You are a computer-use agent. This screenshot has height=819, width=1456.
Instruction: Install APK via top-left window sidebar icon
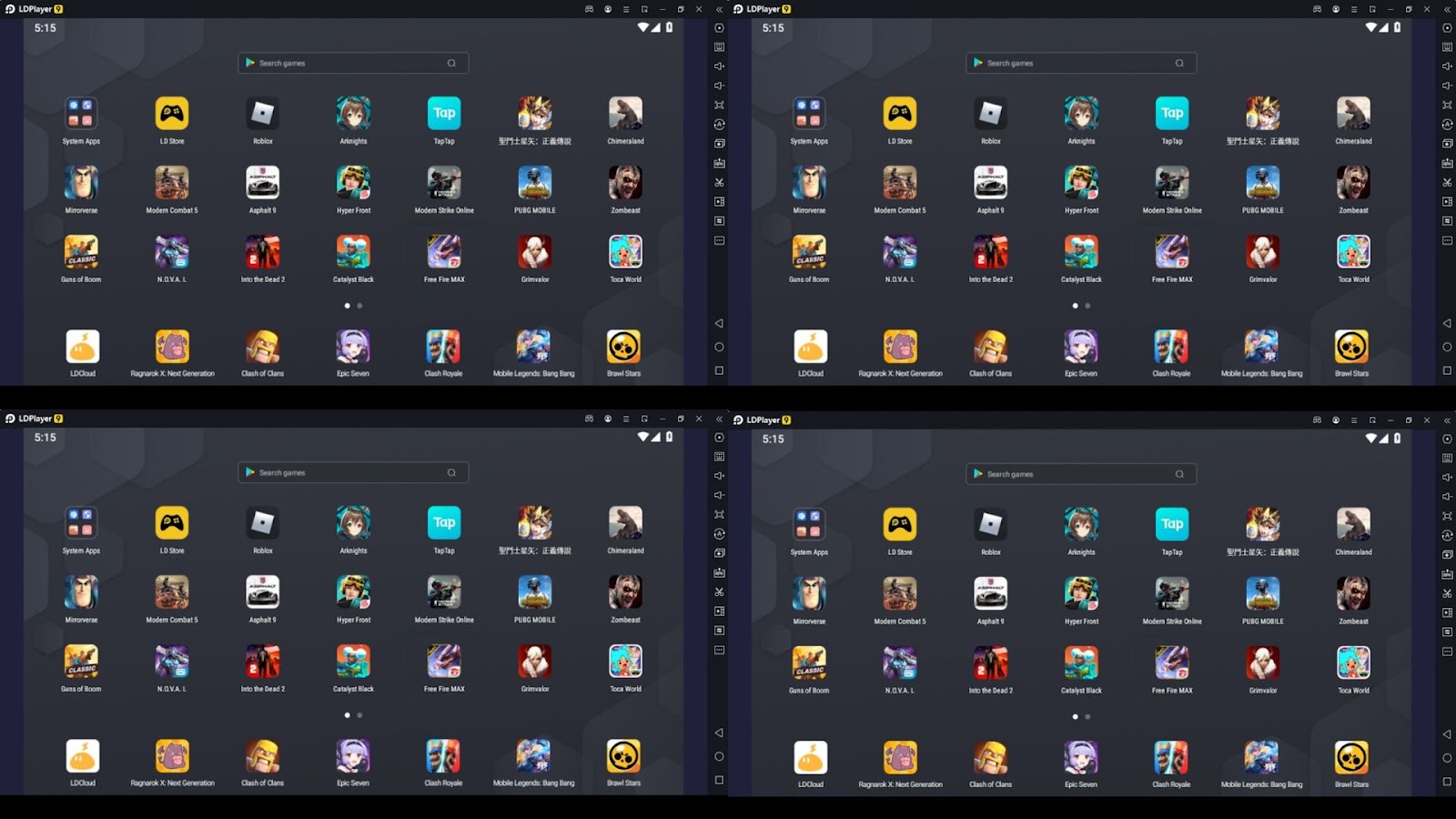pos(719,163)
